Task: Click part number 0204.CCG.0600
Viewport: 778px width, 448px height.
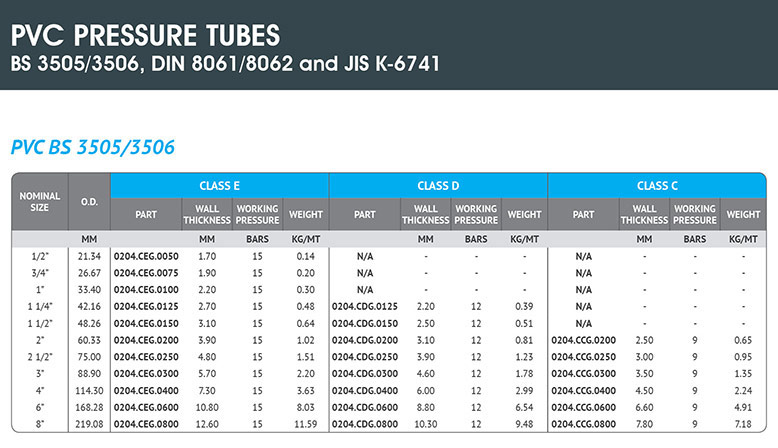Action: [x=584, y=407]
